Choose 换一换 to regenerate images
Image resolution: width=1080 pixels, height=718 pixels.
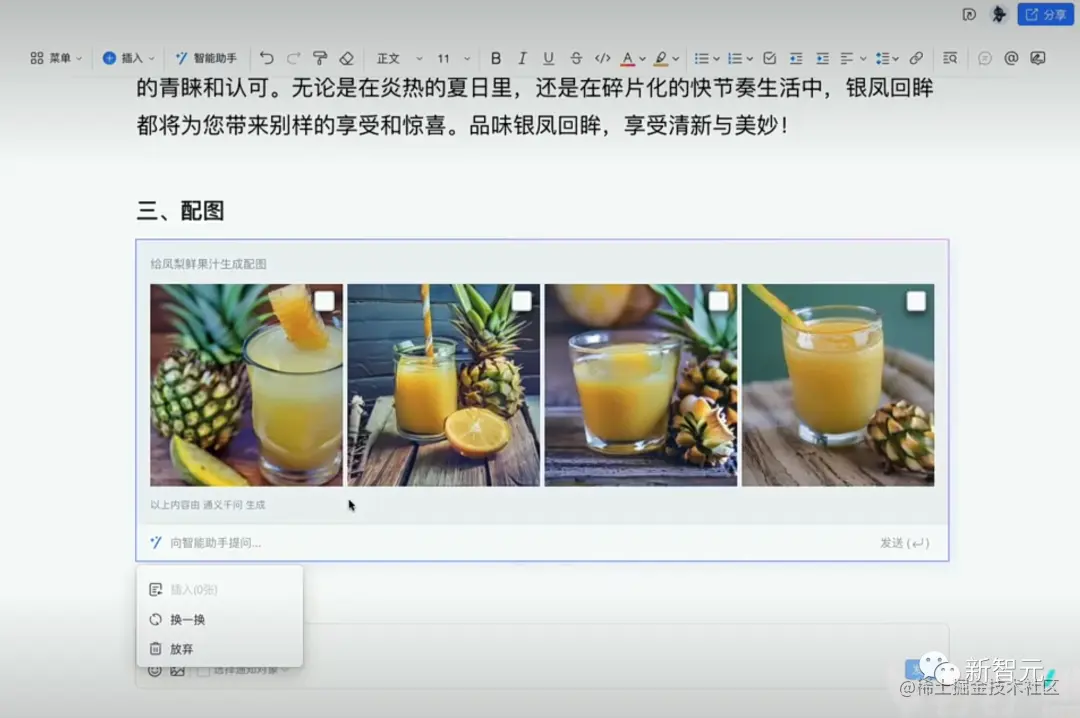pos(187,618)
